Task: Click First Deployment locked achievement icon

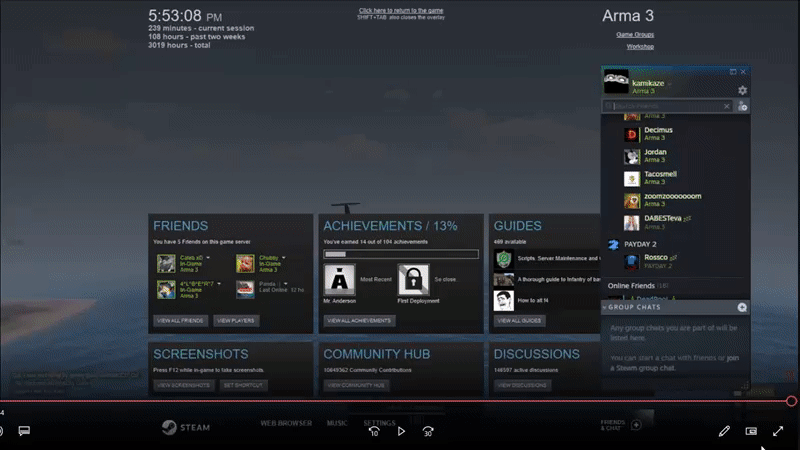Action: tap(413, 280)
